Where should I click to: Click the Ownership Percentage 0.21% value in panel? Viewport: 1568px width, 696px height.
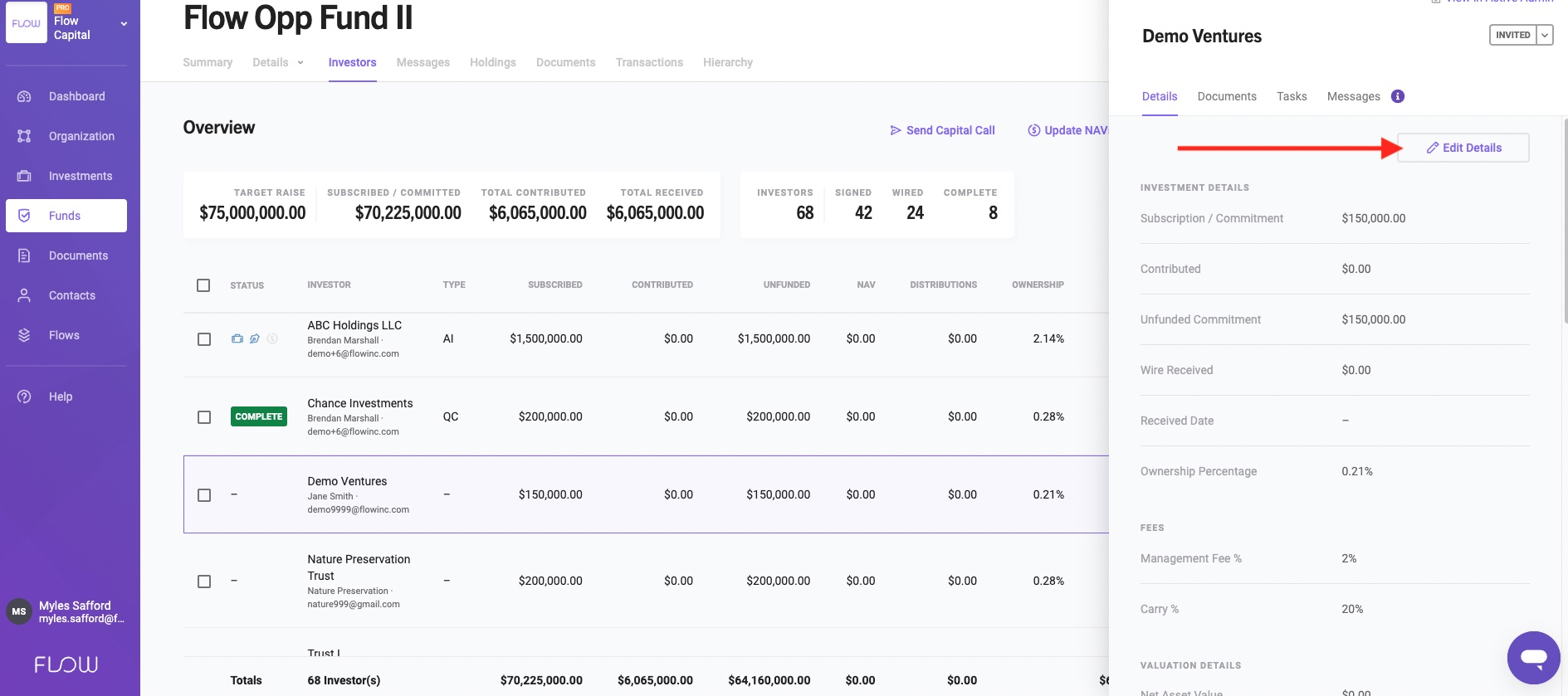[1357, 471]
